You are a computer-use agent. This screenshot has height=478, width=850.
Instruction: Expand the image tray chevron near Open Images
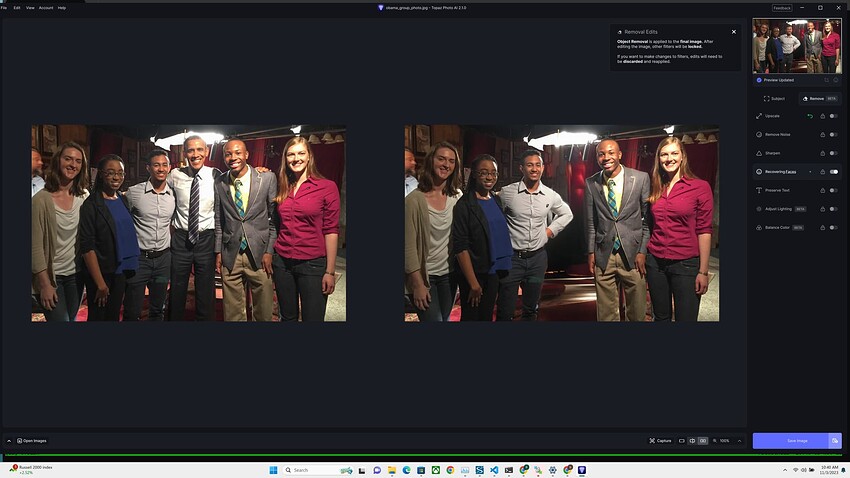tap(9, 440)
